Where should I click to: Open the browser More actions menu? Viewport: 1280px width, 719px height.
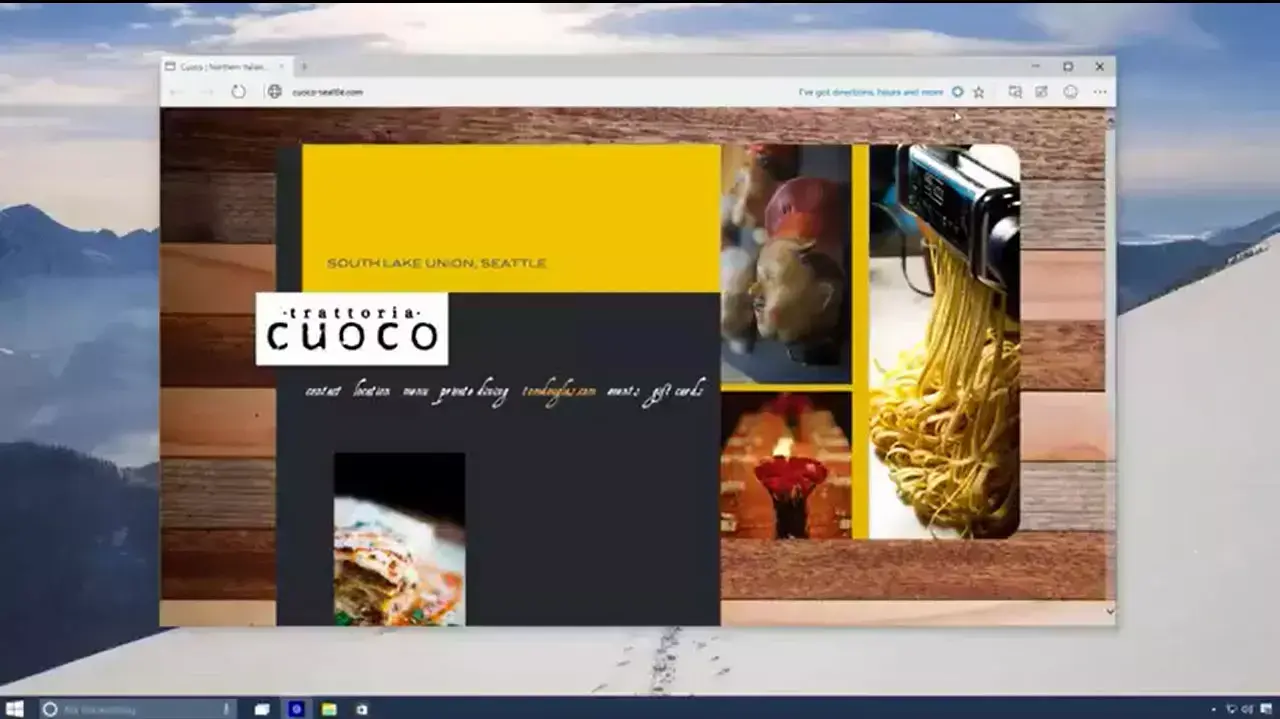[x=1100, y=92]
